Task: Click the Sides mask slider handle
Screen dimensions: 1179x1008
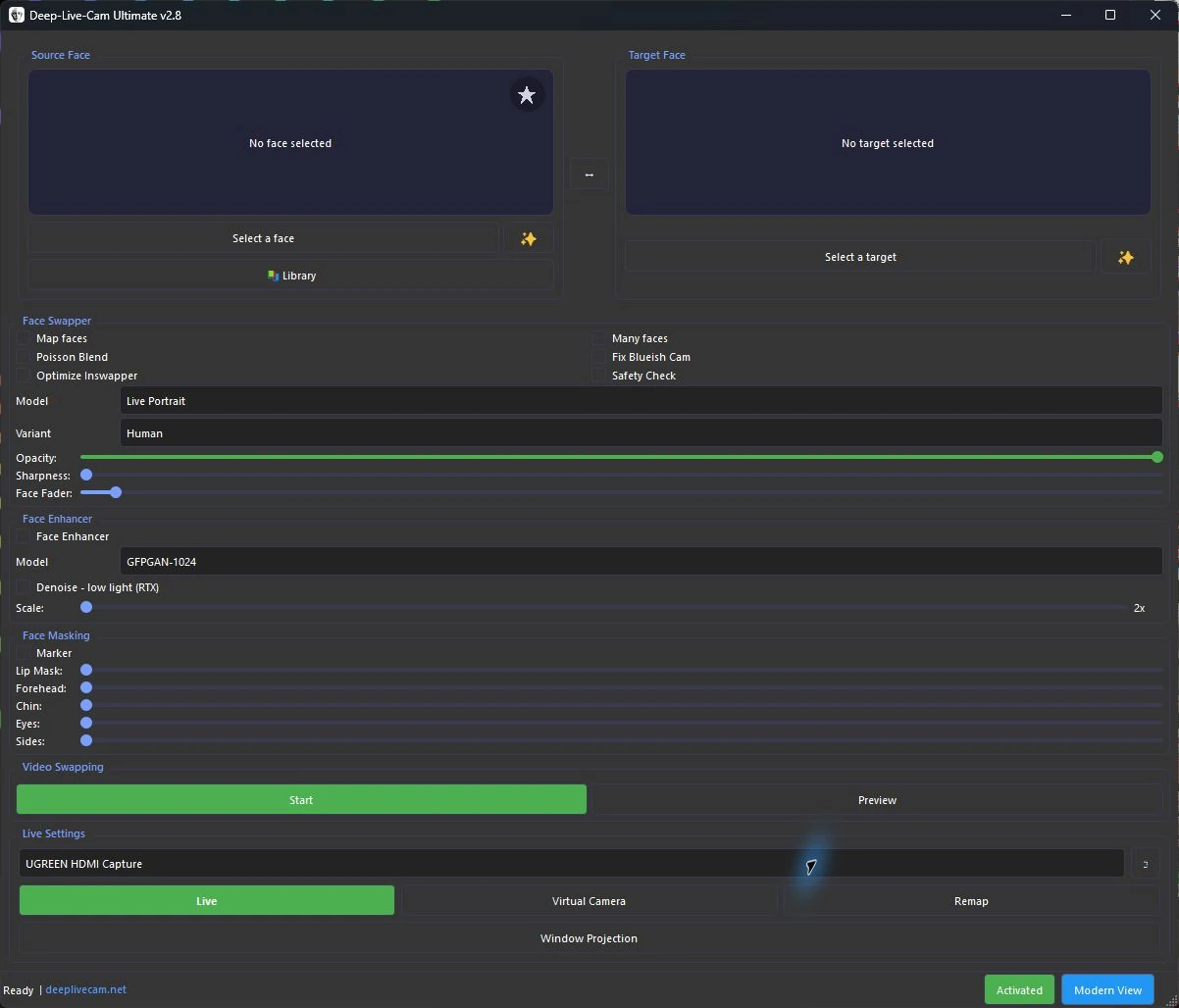Action: click(86, 741)
